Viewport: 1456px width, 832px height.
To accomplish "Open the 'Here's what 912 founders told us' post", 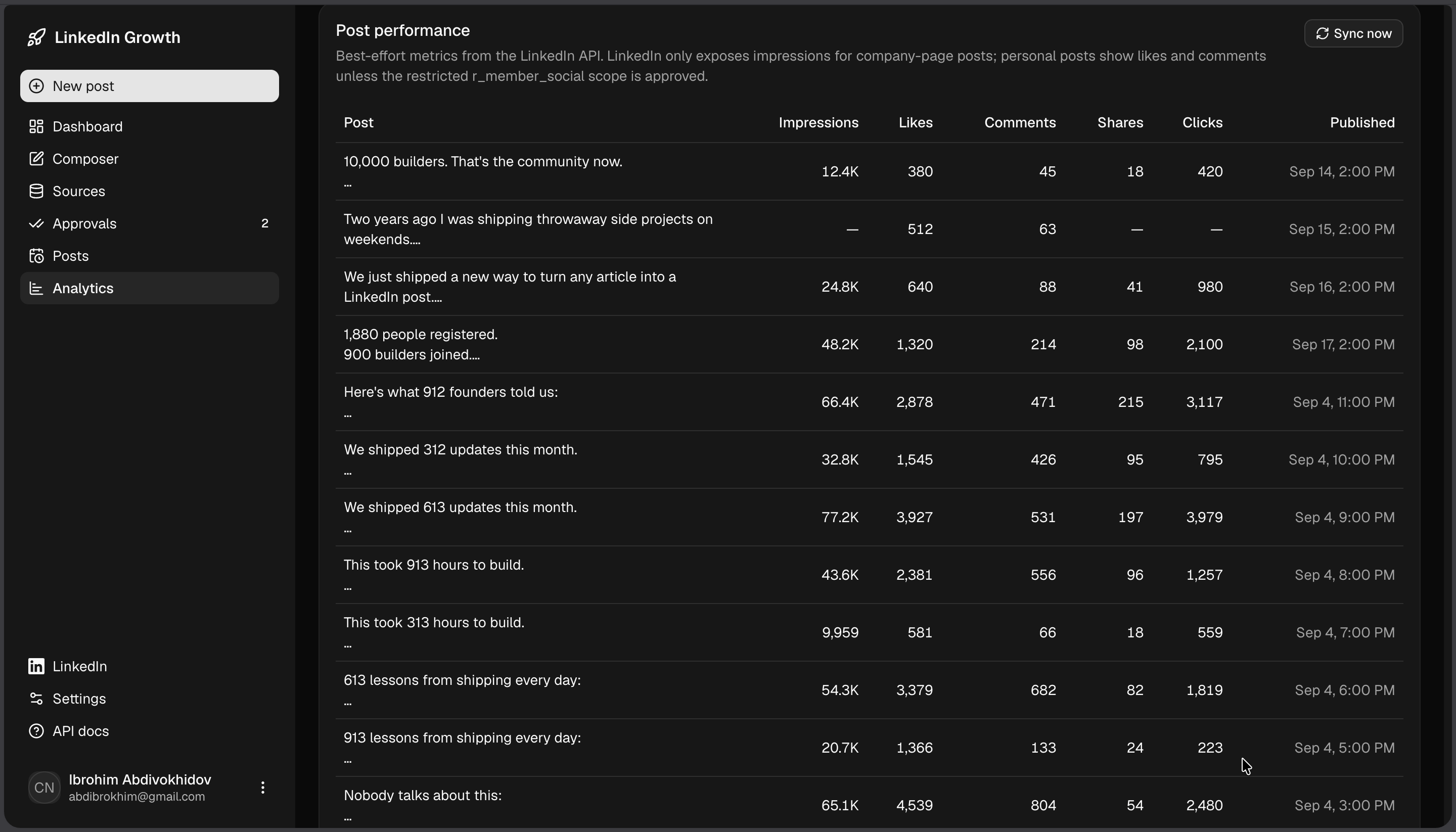I will coord(451,392).
